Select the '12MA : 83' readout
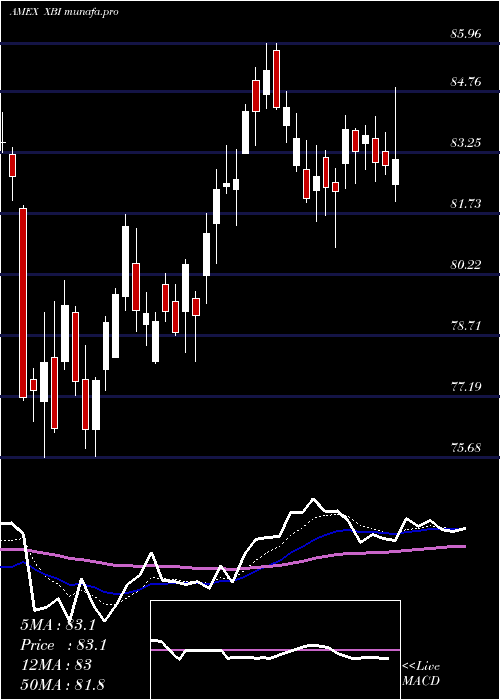Screen dimensions: 500x700 56,665
